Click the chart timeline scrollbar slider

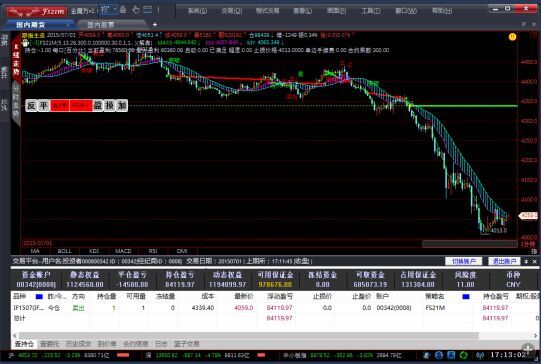470,244
